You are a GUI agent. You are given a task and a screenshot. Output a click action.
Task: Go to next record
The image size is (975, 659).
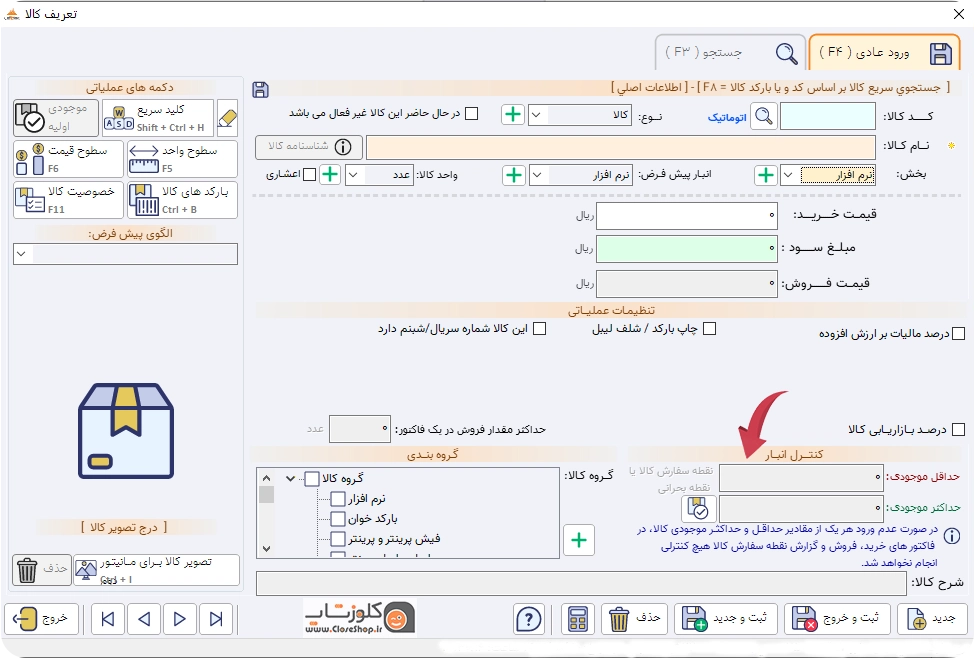tap(180, 619)
